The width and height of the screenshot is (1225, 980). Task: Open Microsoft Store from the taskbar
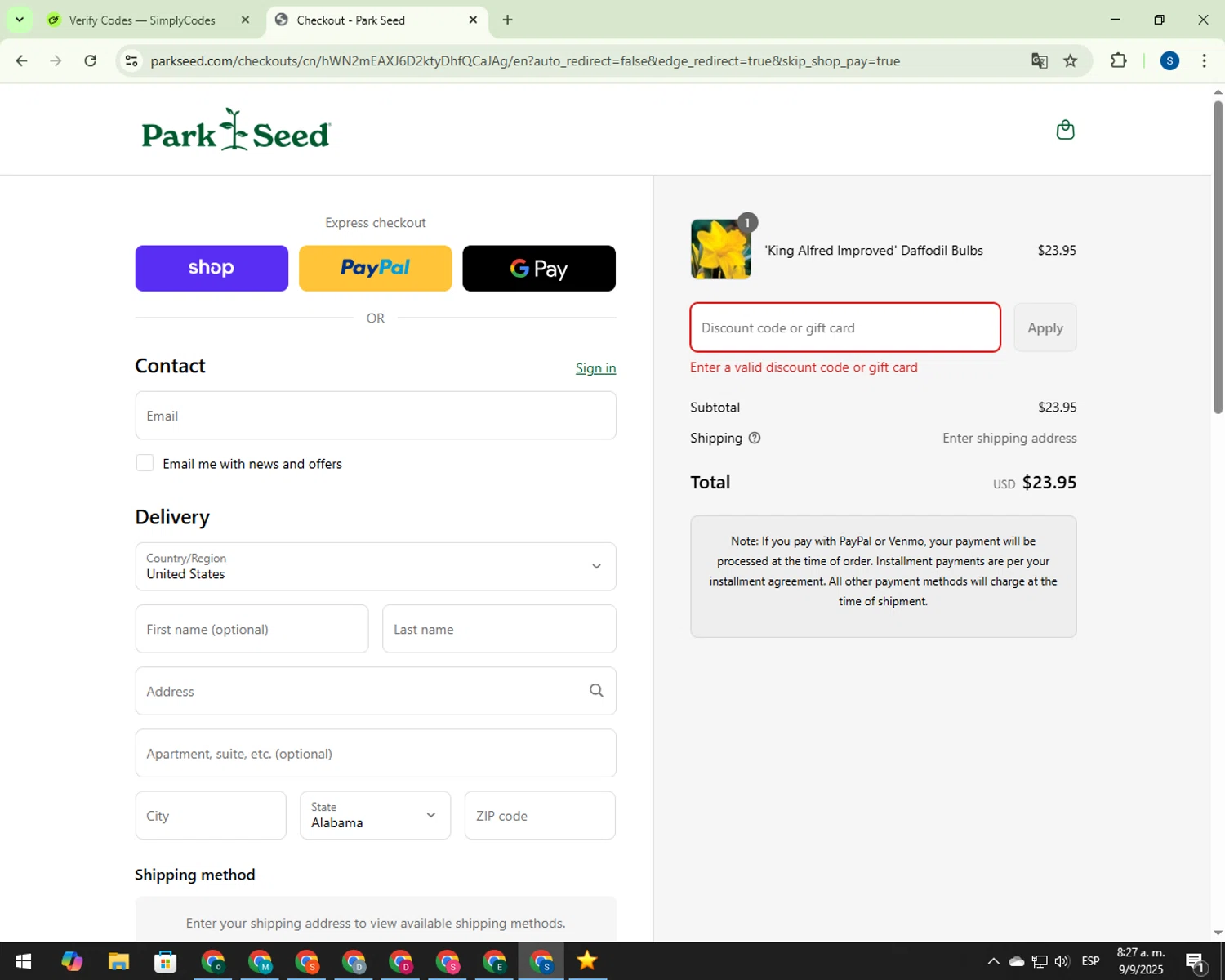pyautogui.click(x=166, y=961)
